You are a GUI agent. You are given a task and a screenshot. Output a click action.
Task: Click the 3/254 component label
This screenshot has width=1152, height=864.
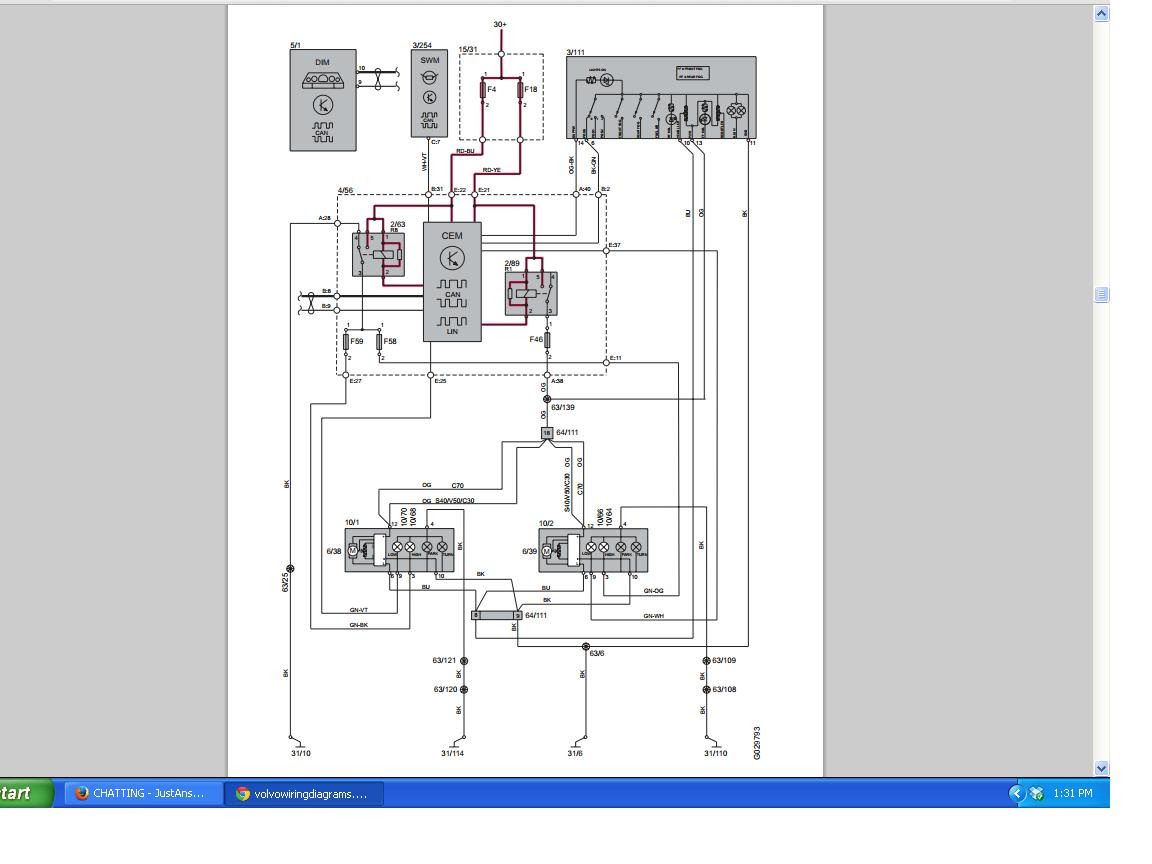422,46
